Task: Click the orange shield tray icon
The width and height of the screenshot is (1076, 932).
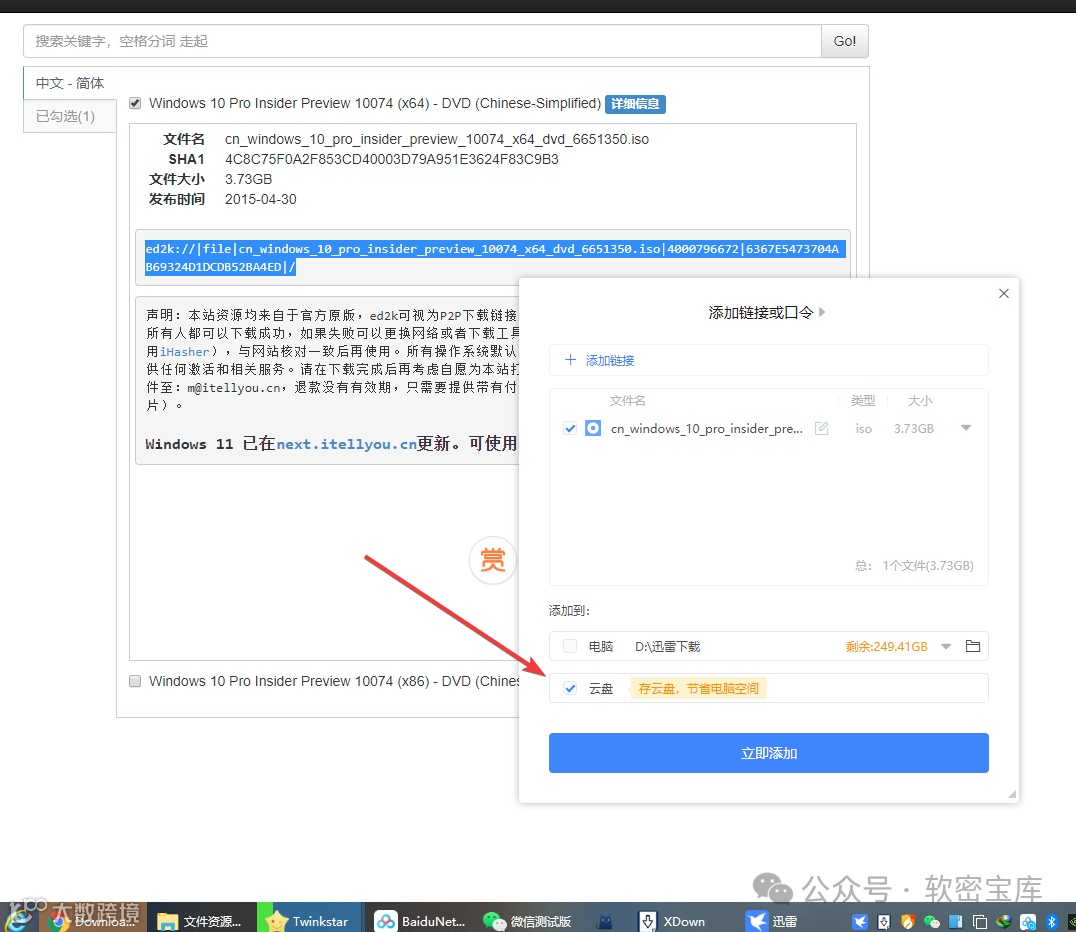Action: (908, 922)
